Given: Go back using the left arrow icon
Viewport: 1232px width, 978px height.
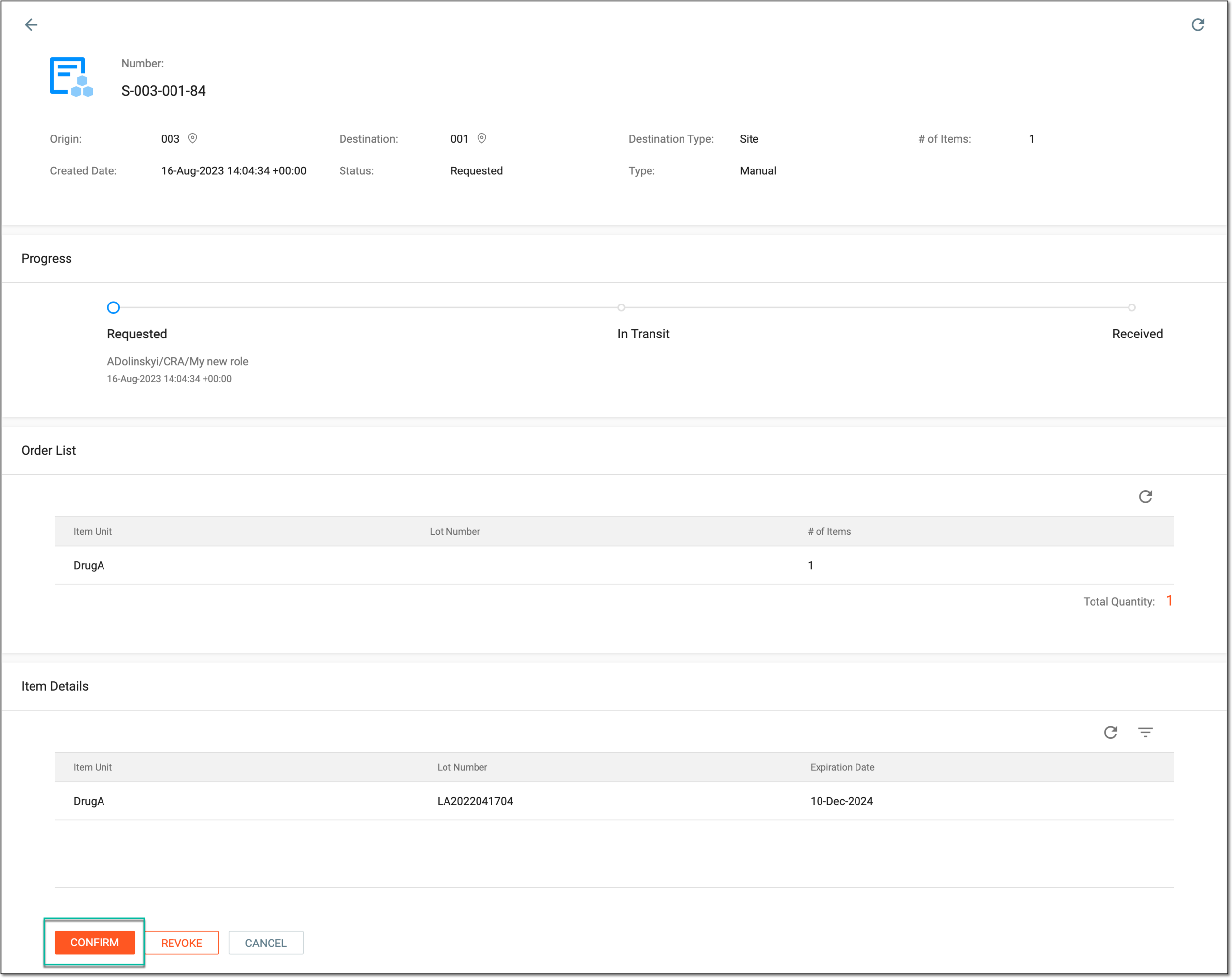Looking at the screenshot, I should point(31,25).
